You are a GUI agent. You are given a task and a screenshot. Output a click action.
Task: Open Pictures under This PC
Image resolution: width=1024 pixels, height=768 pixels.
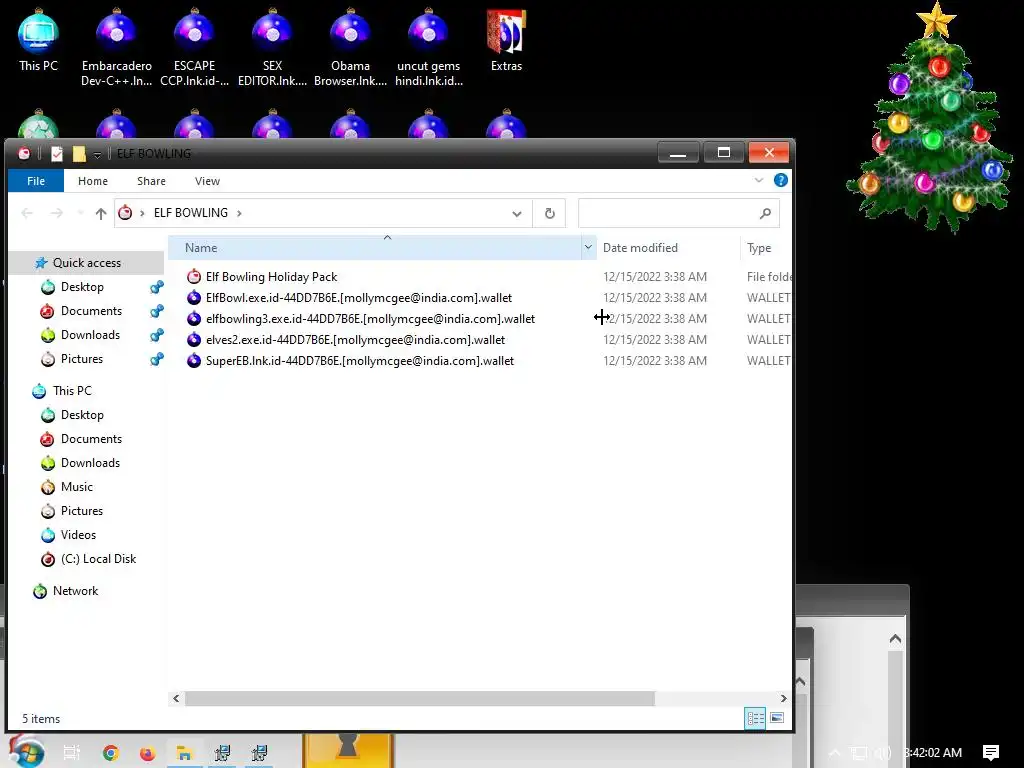click(x=82, y=511)
